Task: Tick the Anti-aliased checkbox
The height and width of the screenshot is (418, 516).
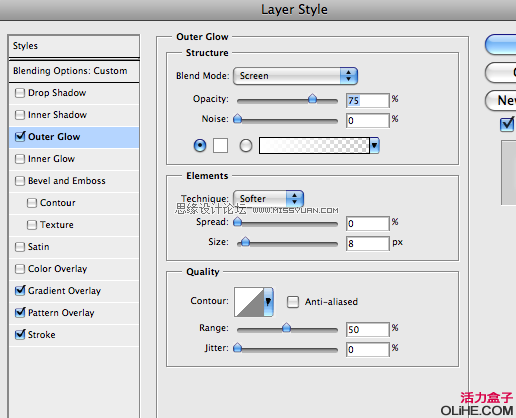Action: (x=293, y=302)
